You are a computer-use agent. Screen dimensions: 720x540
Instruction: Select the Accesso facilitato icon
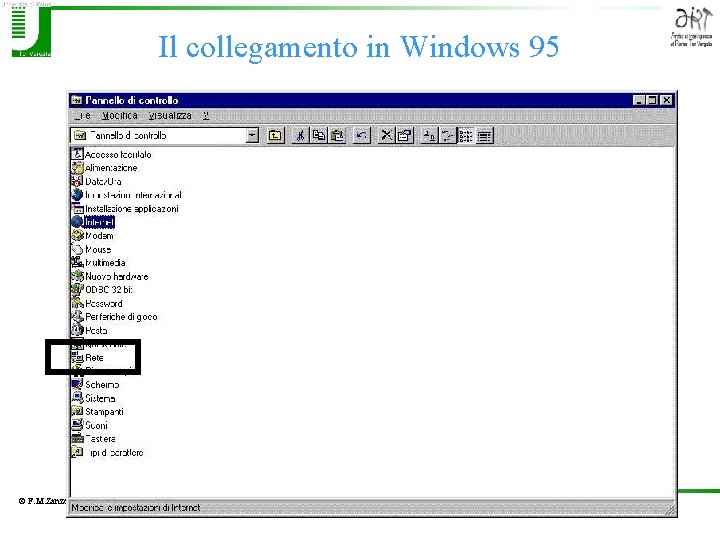click(77, 154)
